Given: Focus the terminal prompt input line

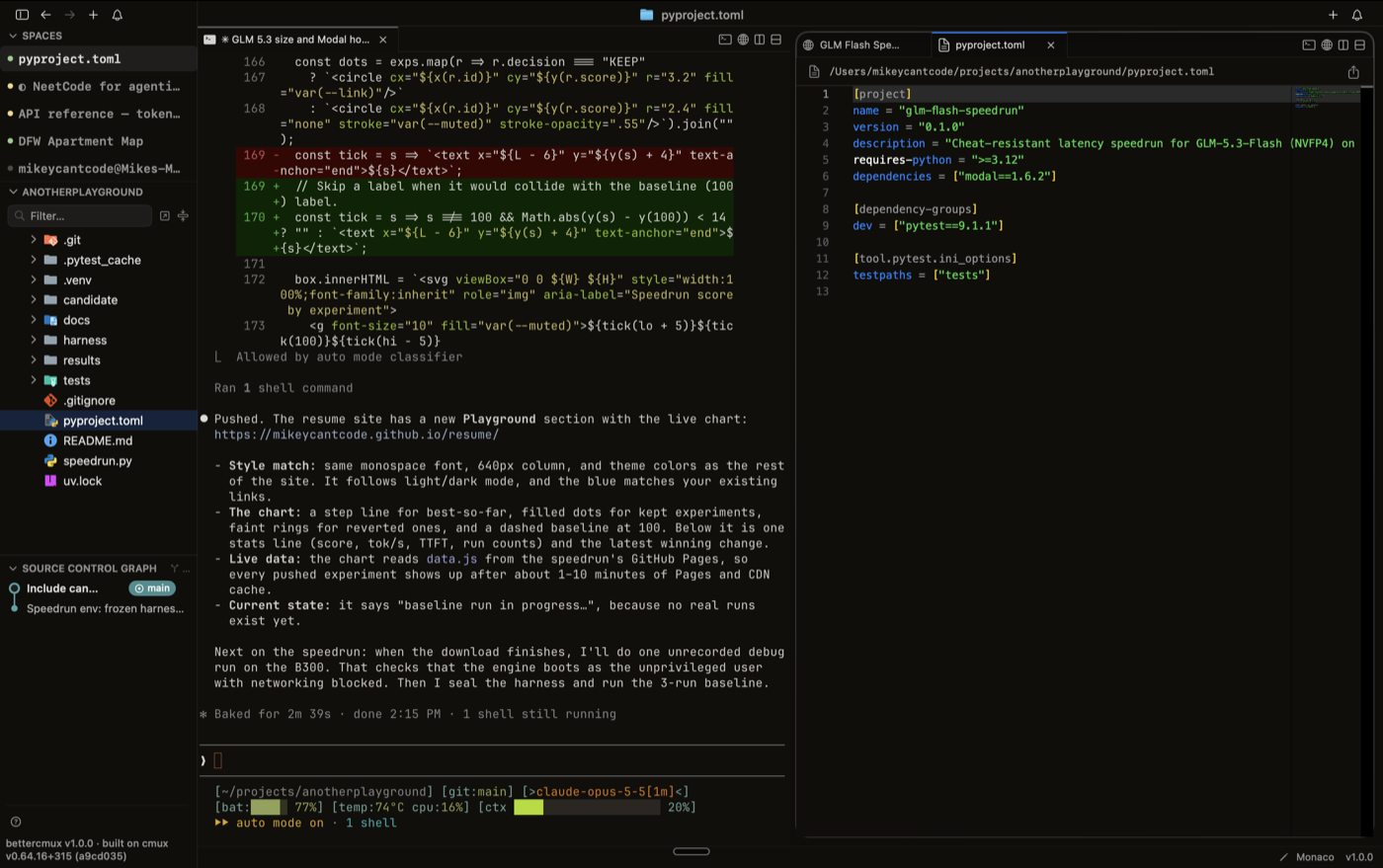Looking at the screenshot, I should pos(492,760).
